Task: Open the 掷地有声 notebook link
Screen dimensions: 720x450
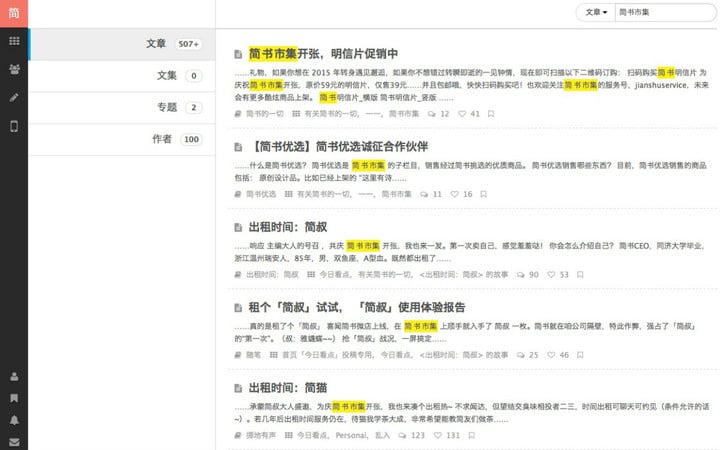Action: 261,435
